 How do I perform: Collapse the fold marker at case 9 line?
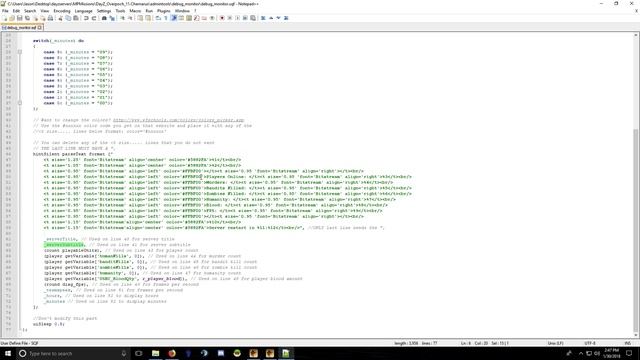[20, 52]
